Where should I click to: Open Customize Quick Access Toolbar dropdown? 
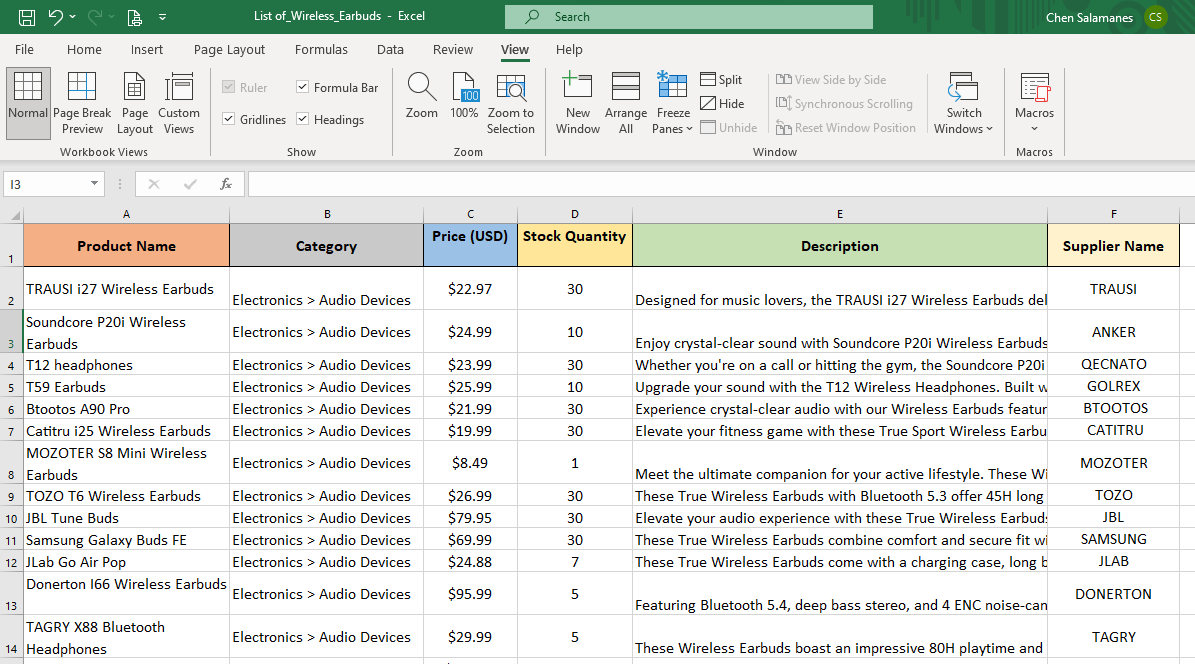point(162,17)
